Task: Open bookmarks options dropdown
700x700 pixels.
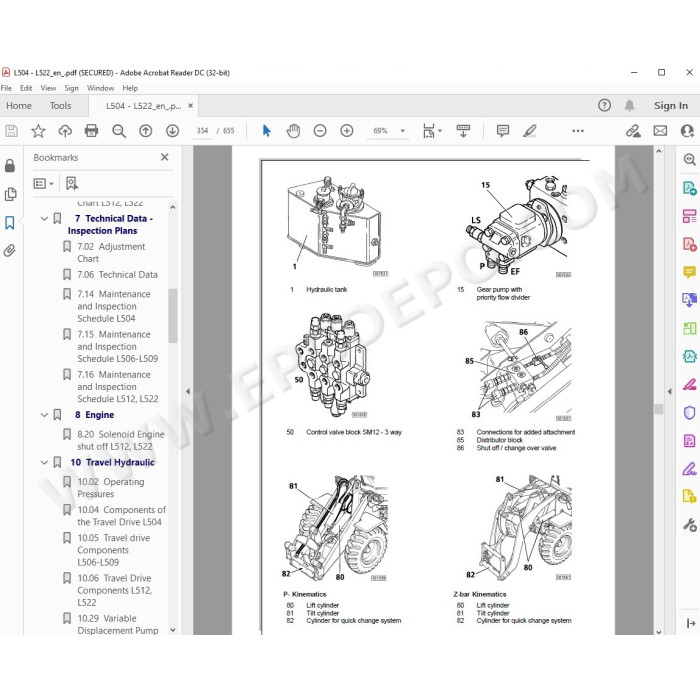Action: point(43,183)
